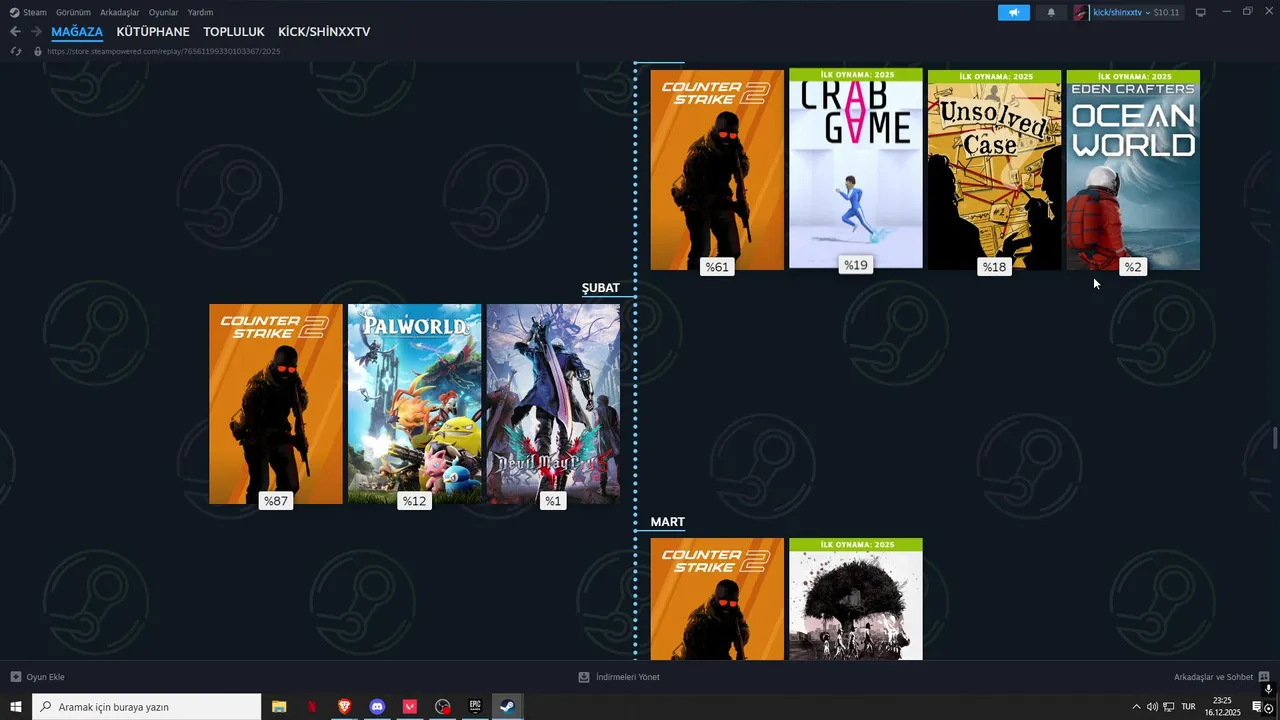Click the İndirmeleri Yönet download icon
1280x720 pixels.
(x=584, y=677)
